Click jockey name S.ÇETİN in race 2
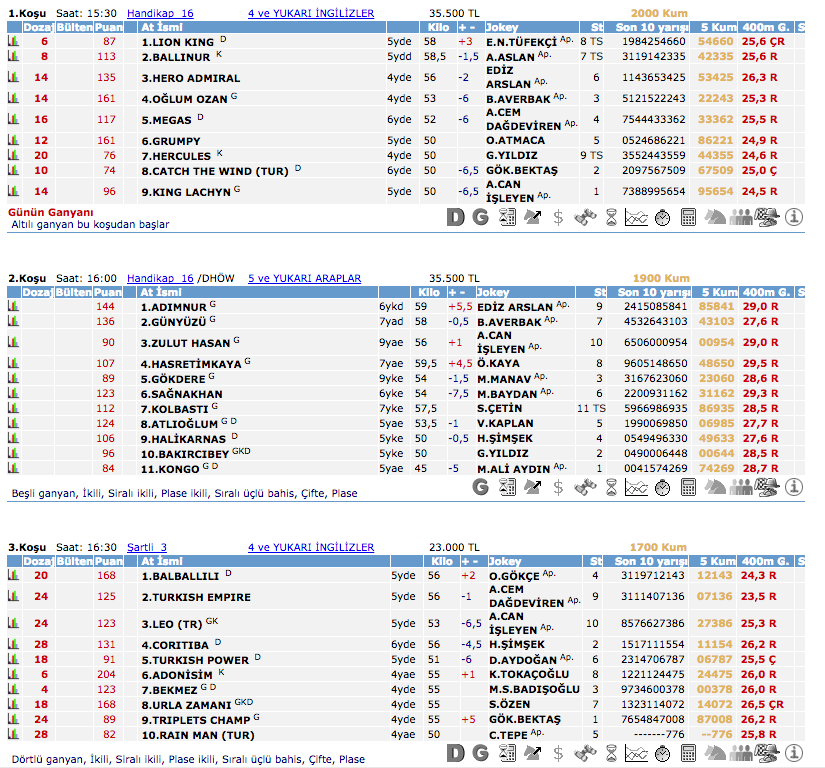 (x=499, y=409)
